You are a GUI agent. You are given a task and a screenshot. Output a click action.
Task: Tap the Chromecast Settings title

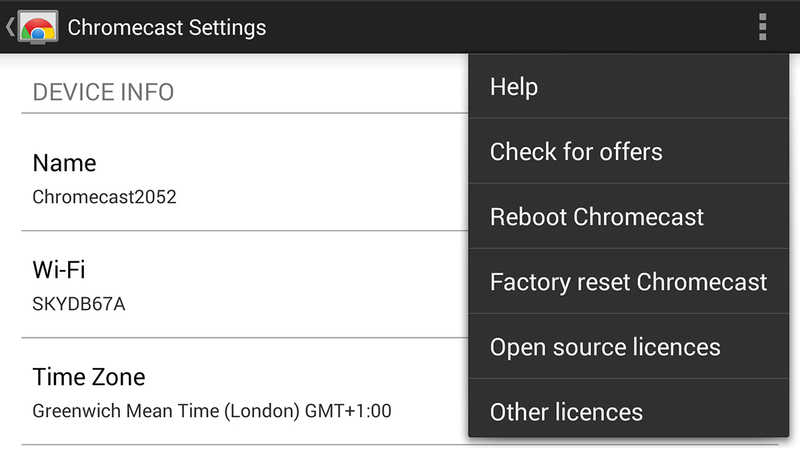coord(167,28)
